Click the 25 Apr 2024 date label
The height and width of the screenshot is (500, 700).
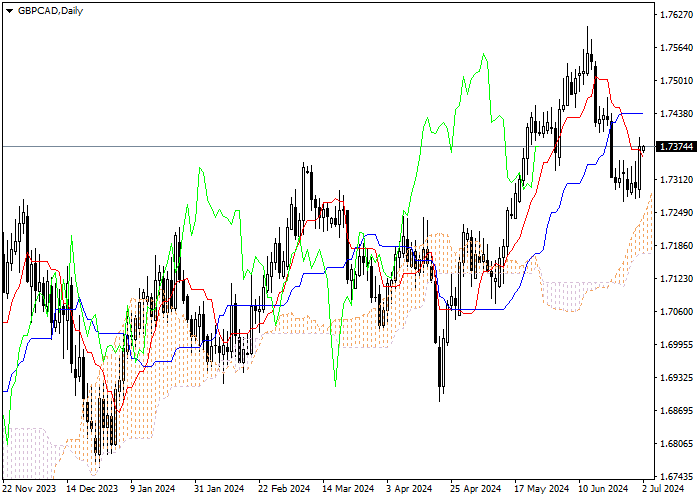(476, 489)
